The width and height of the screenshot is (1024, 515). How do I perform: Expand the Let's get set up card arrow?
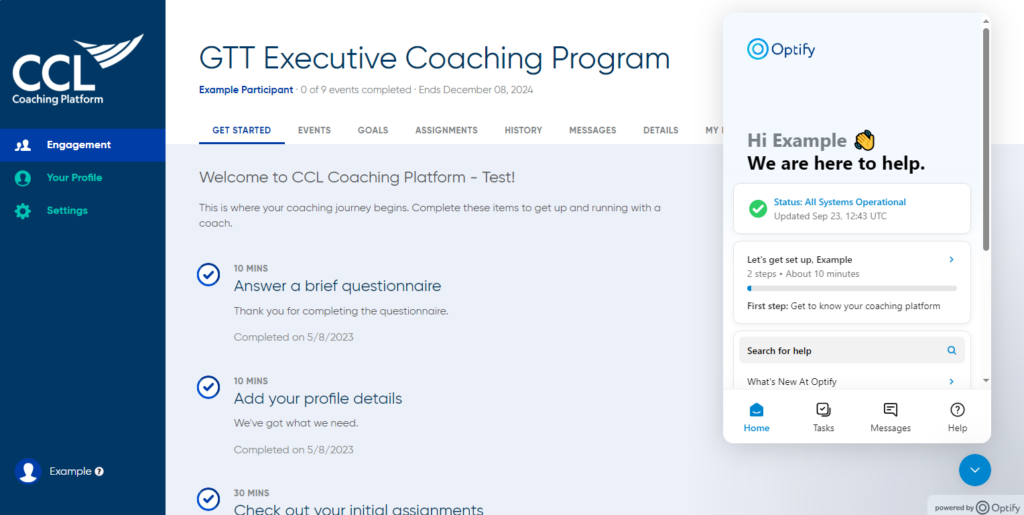(x=952, y=260)
